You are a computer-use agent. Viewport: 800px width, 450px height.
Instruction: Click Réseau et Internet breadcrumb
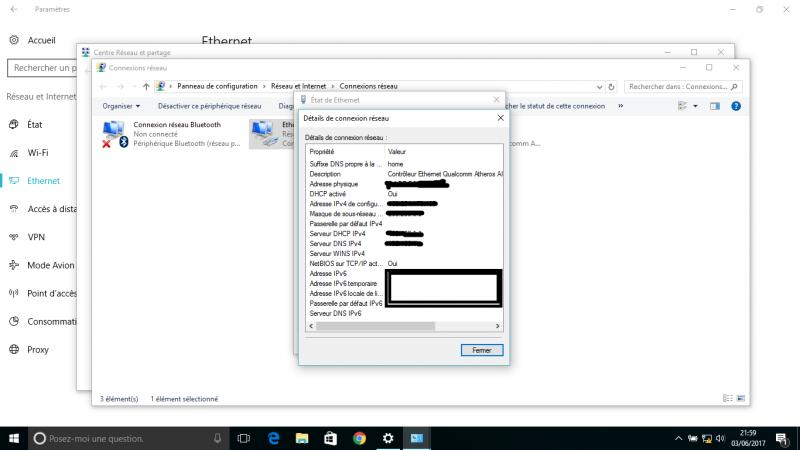pos(298,86)
